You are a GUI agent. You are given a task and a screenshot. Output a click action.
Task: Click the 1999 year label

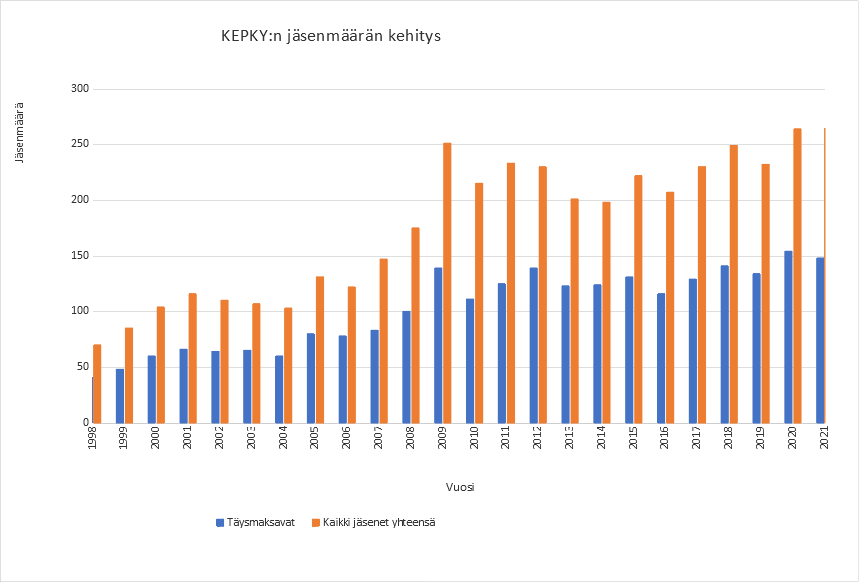(123, 437)
